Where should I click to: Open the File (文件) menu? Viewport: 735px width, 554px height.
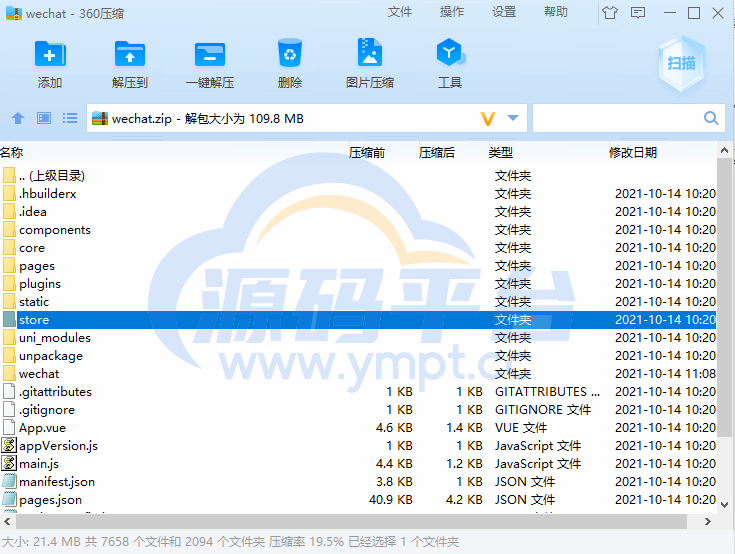point(399,12)
